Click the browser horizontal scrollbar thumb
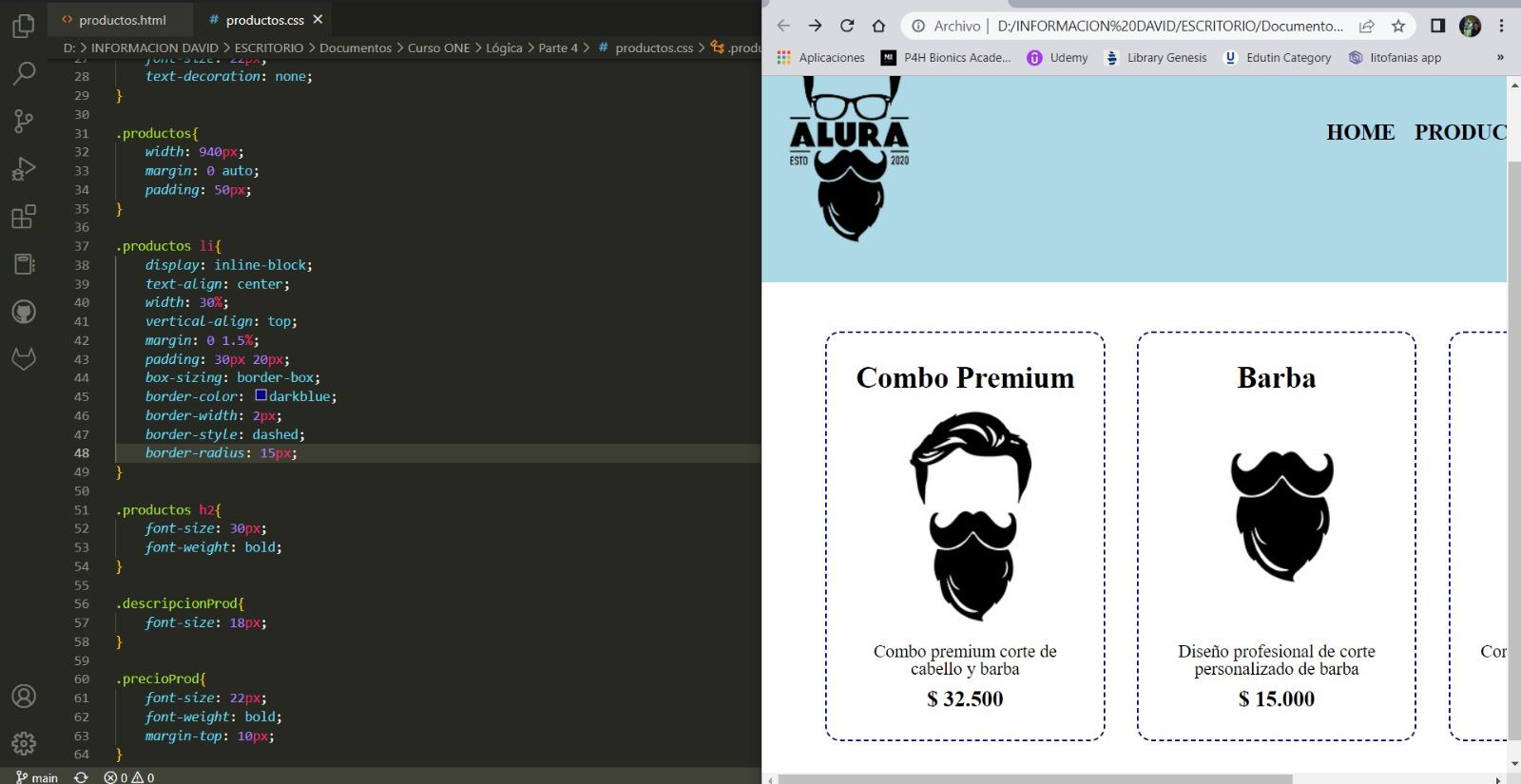This screenshot has width=1521, height=784. 1035,779
